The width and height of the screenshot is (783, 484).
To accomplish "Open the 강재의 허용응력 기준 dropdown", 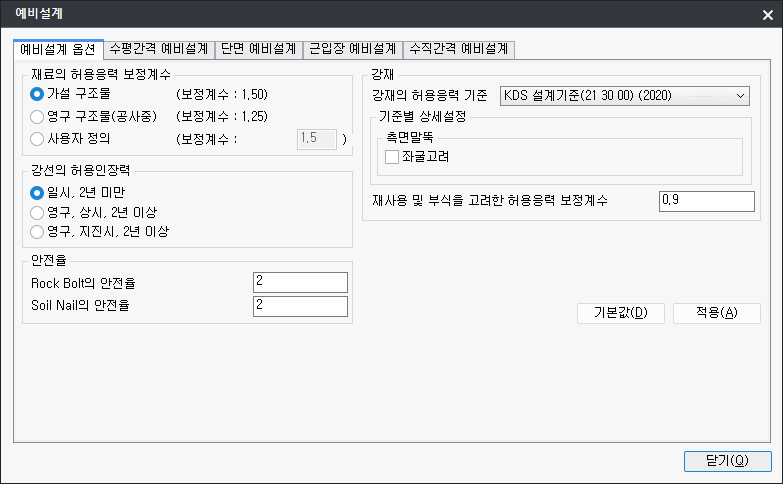I will pyautogui.click(x=624, y=95).
